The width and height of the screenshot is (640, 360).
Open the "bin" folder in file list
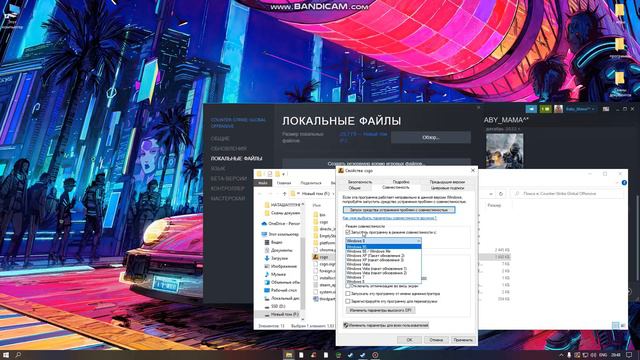tap(319, 215)
